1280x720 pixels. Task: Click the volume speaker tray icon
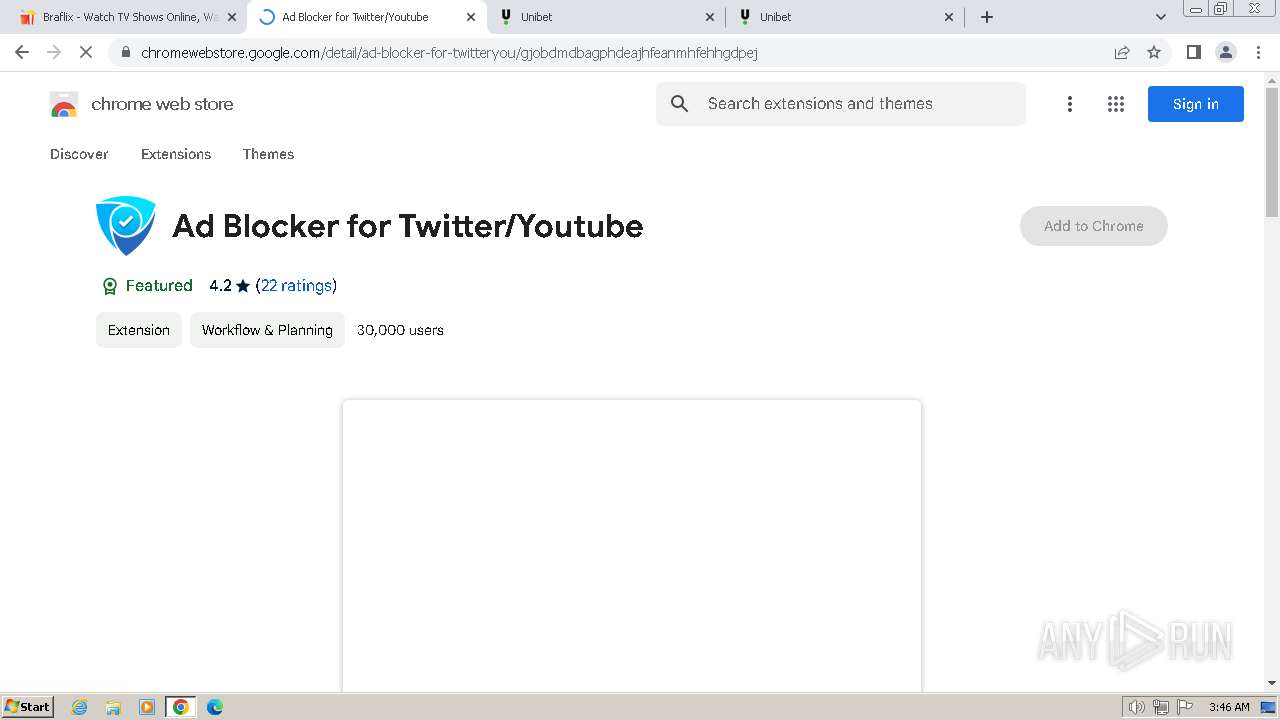coord(1137,707)
